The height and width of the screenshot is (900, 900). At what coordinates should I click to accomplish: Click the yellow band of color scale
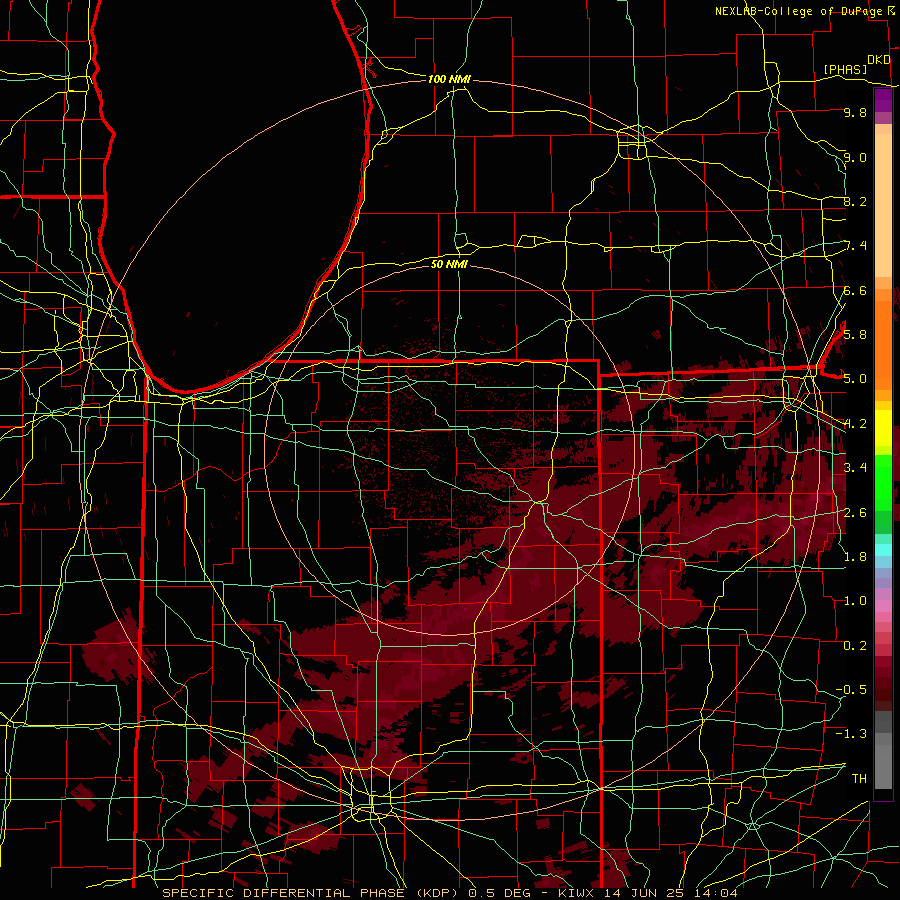click(x=883, y=428)
